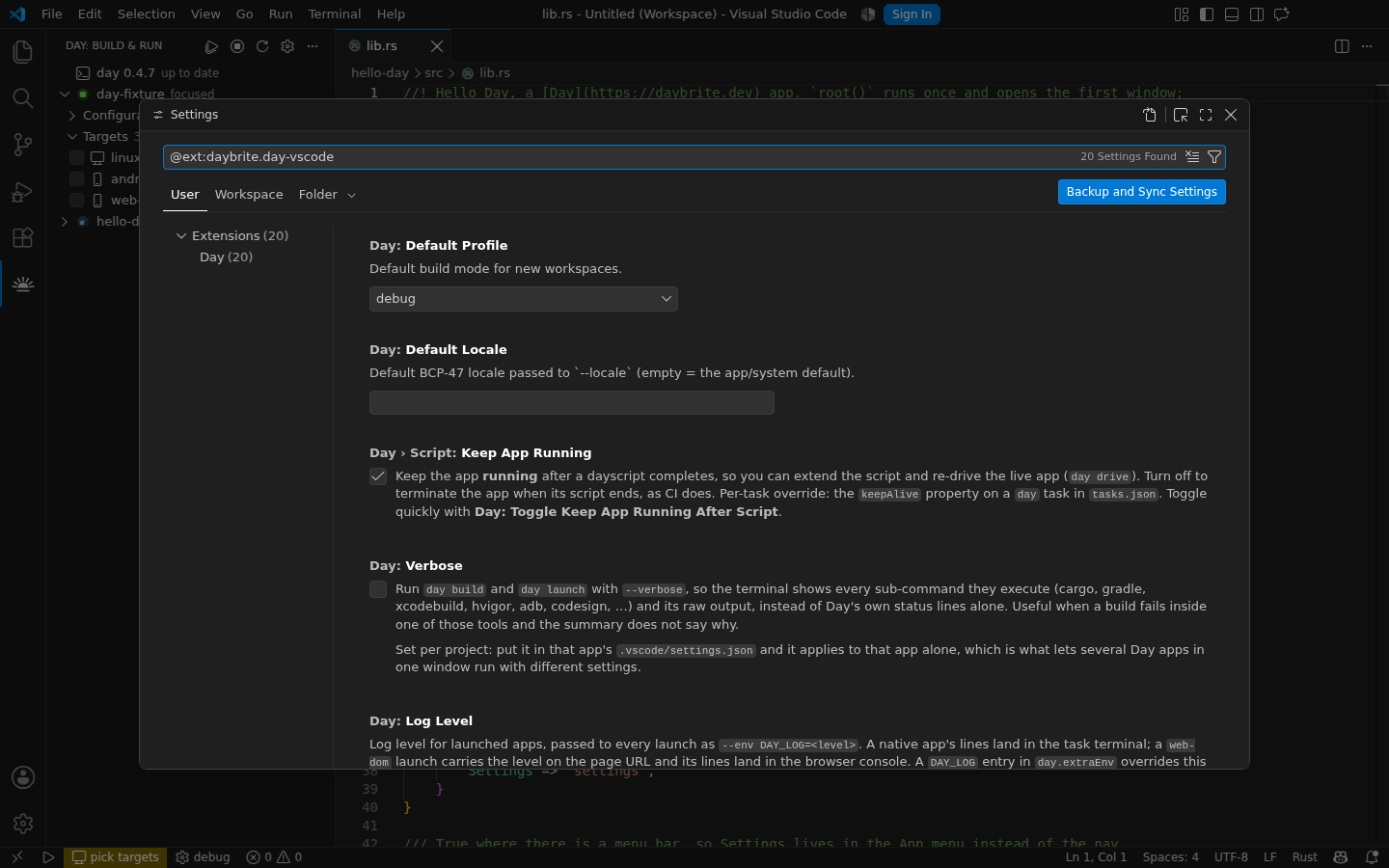Click the Sign In button
Viewport: 1389px width, 868px height.
pyautogui.click(x=912, y=14)
